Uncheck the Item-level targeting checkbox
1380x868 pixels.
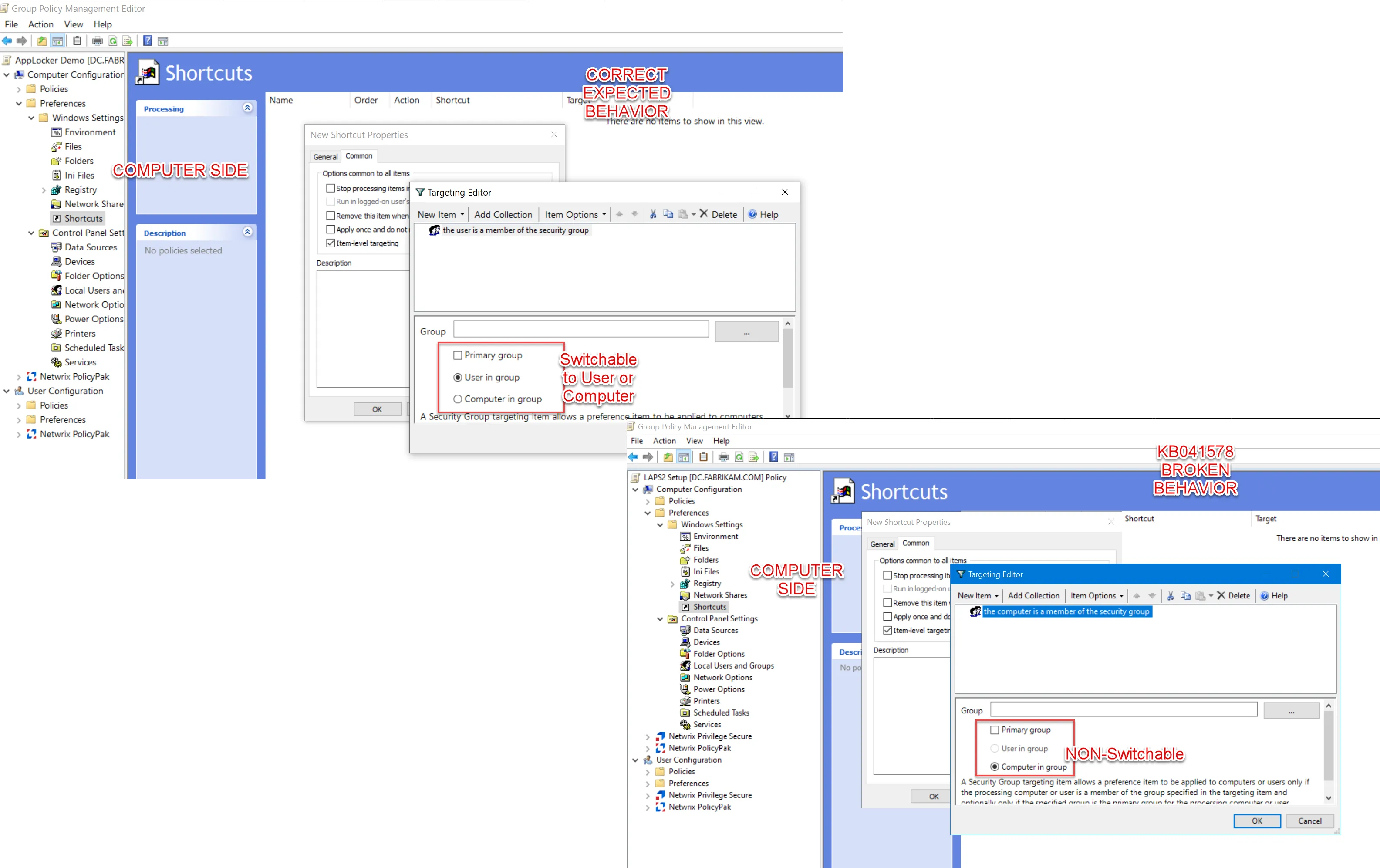(330, 243)
